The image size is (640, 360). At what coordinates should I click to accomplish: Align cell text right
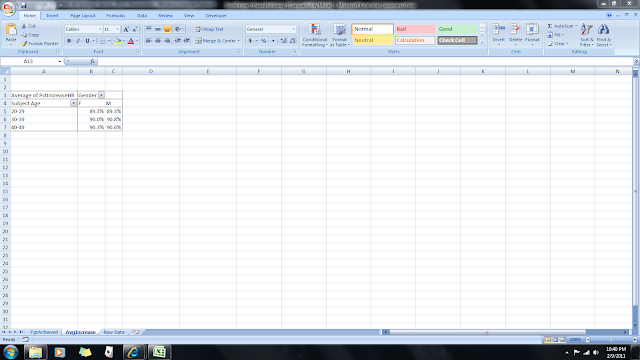[x=167, y=41]
